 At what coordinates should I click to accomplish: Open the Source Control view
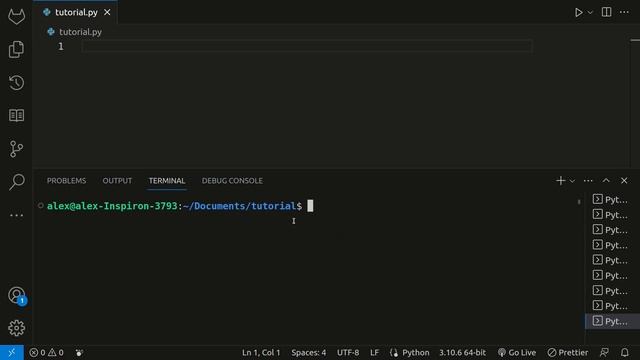pyautogui.click(x=16, y=149)
